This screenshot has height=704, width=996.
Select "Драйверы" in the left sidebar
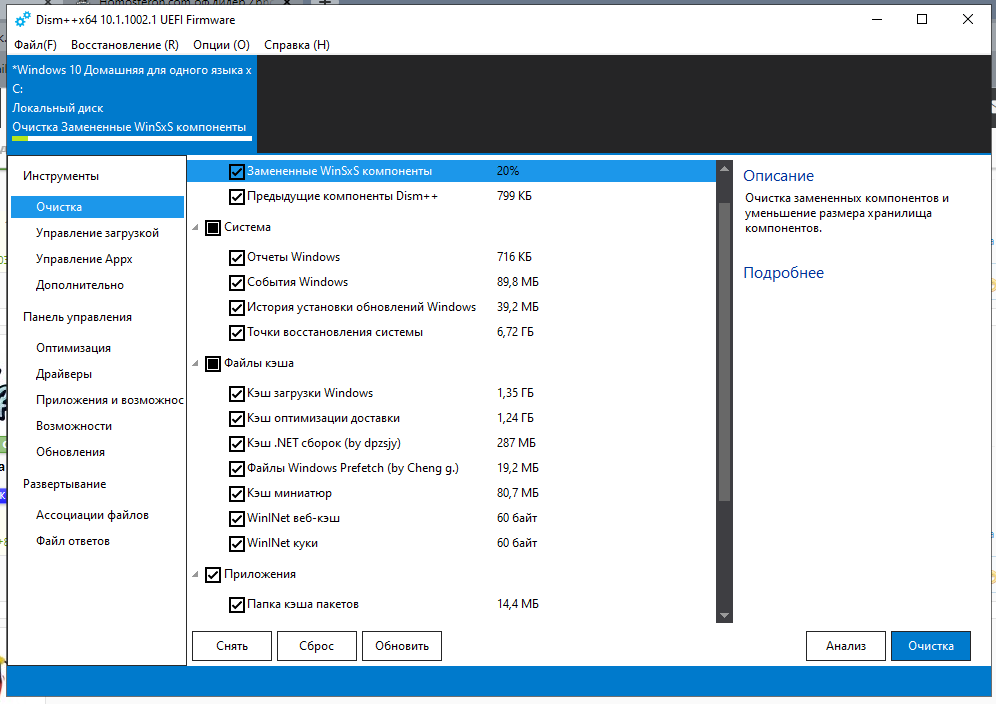pyautogui.click(x=64, y=374)
